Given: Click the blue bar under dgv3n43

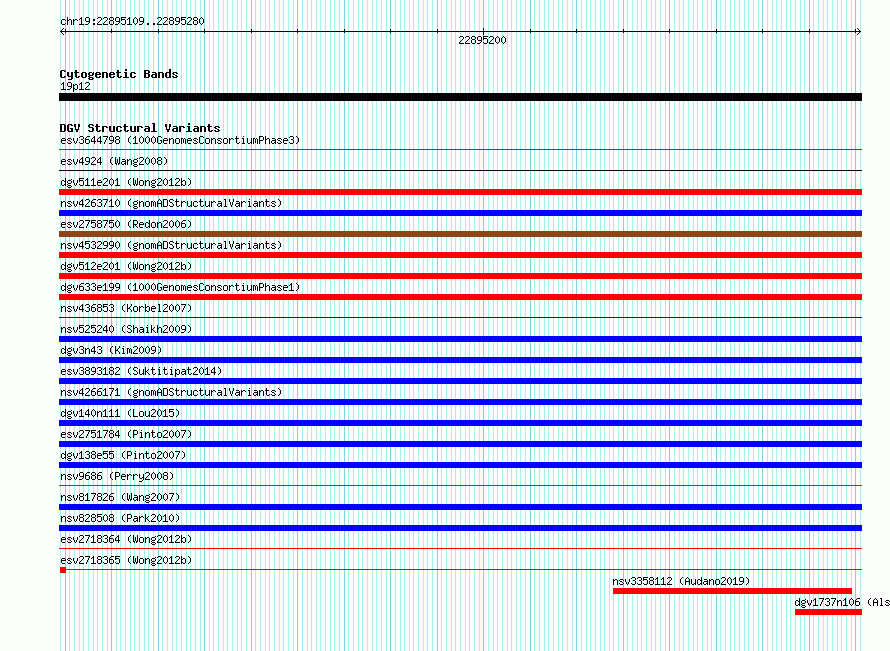Looking at the screenshot, I should point(460,360).
